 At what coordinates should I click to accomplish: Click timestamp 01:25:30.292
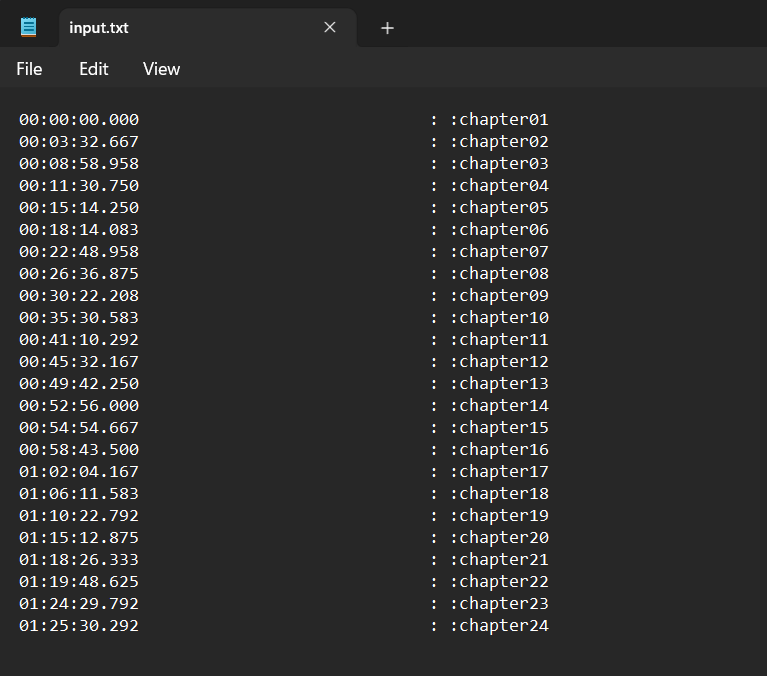79,626
